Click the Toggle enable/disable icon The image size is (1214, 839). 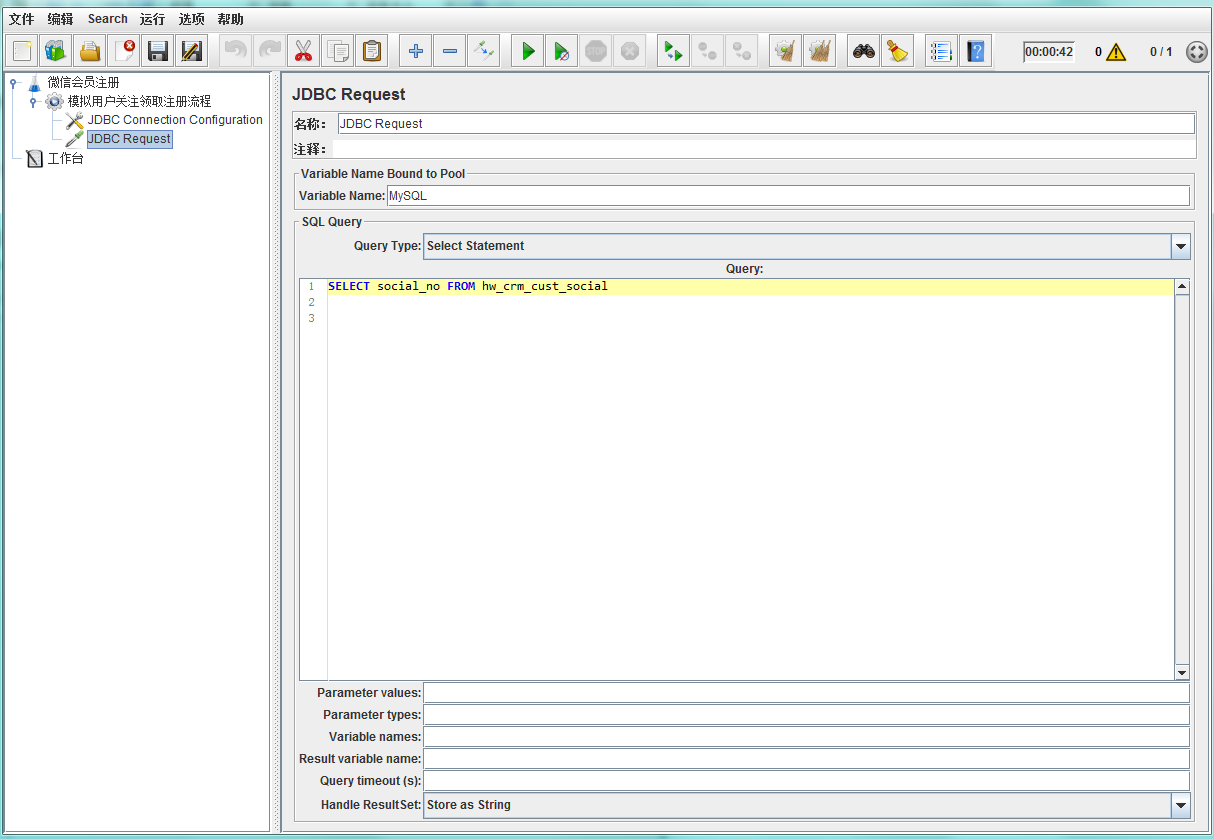tap(484, 51)
